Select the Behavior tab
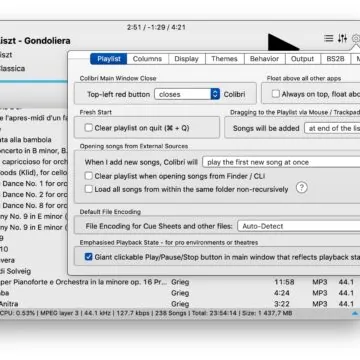 coord(264,59)
